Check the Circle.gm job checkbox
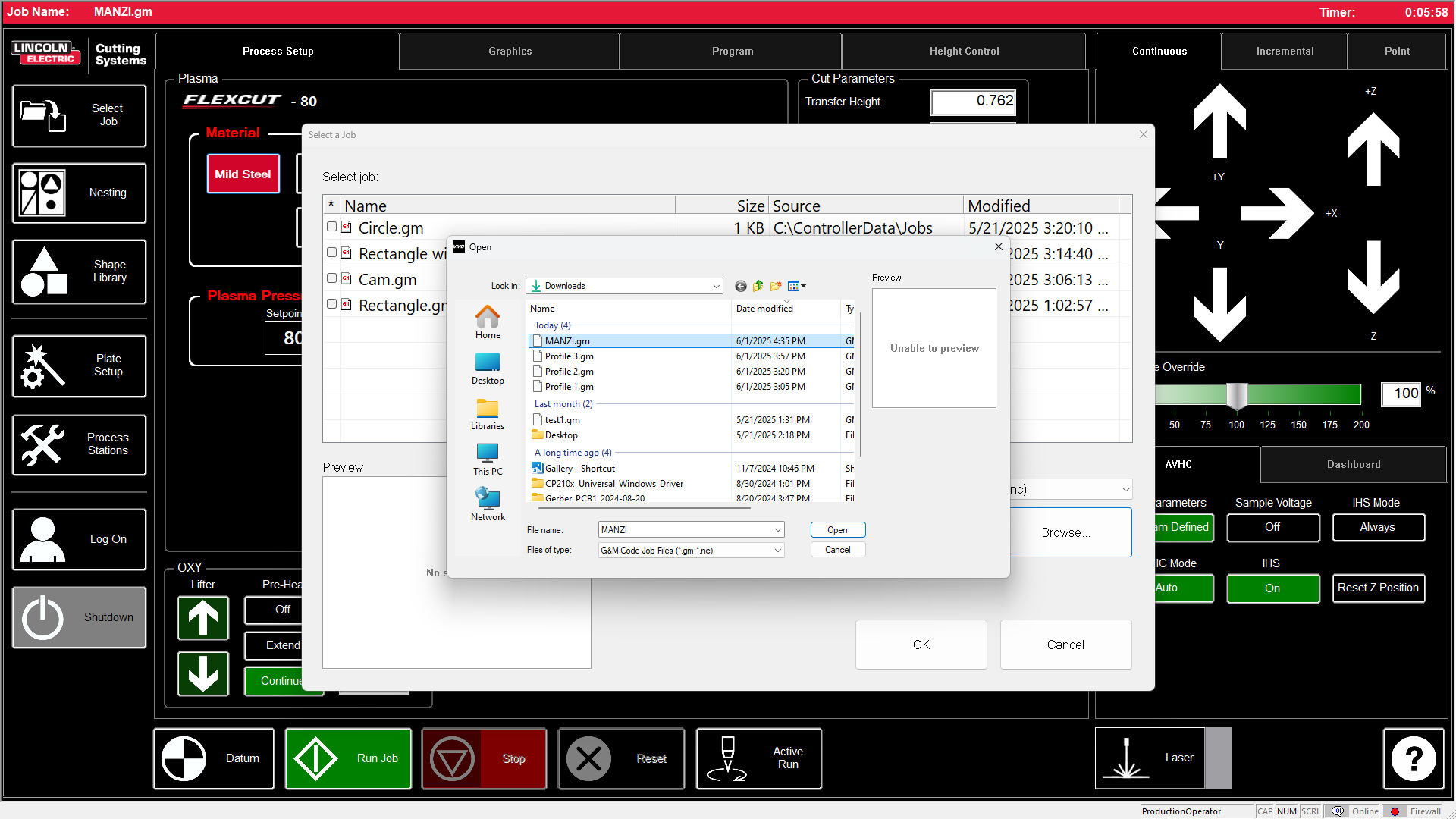Screen dimensions: 1456x819 coord(331,227)
